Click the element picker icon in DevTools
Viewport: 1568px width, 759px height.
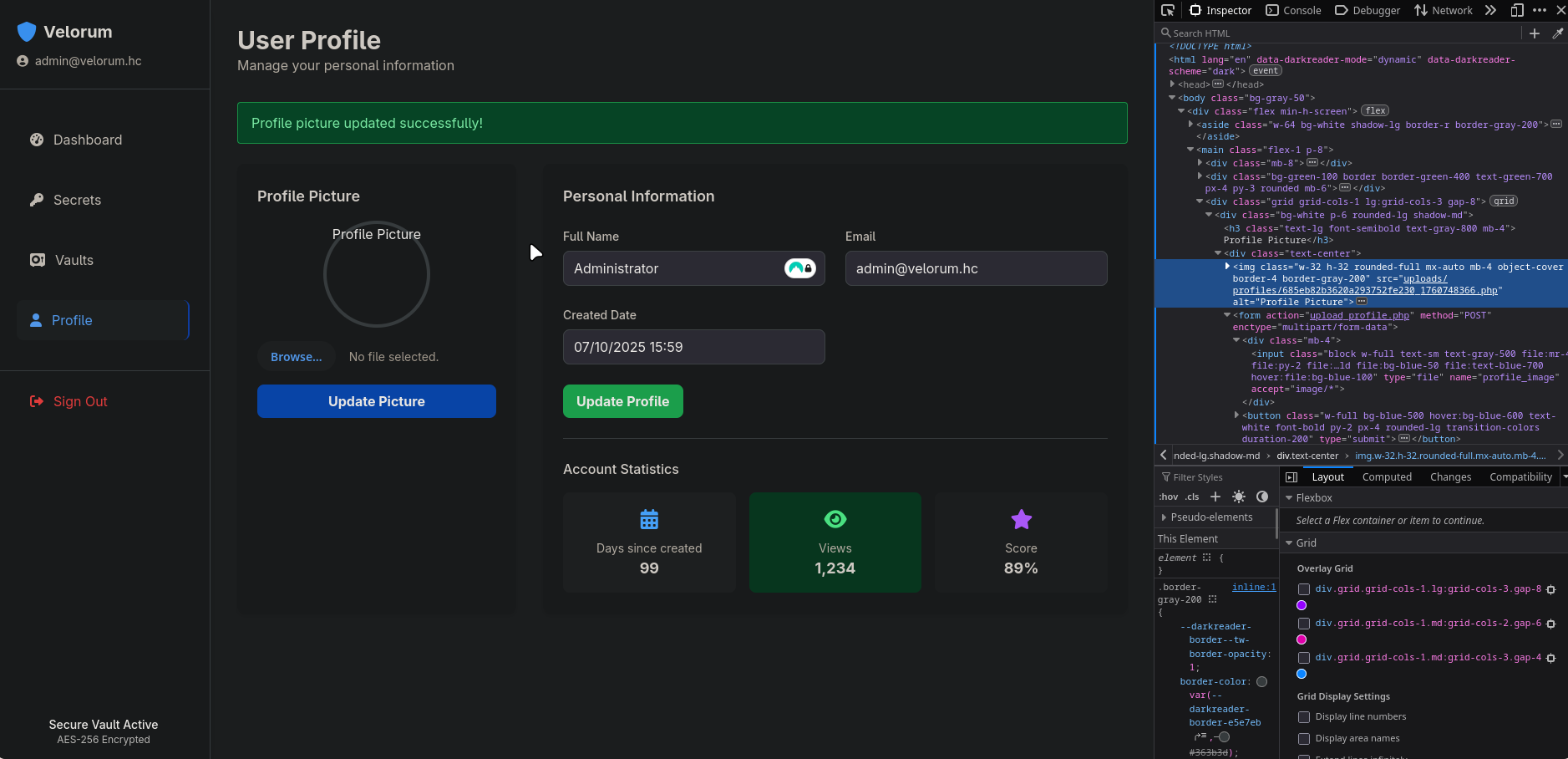pyautogui.click(x=1168, y=10)
